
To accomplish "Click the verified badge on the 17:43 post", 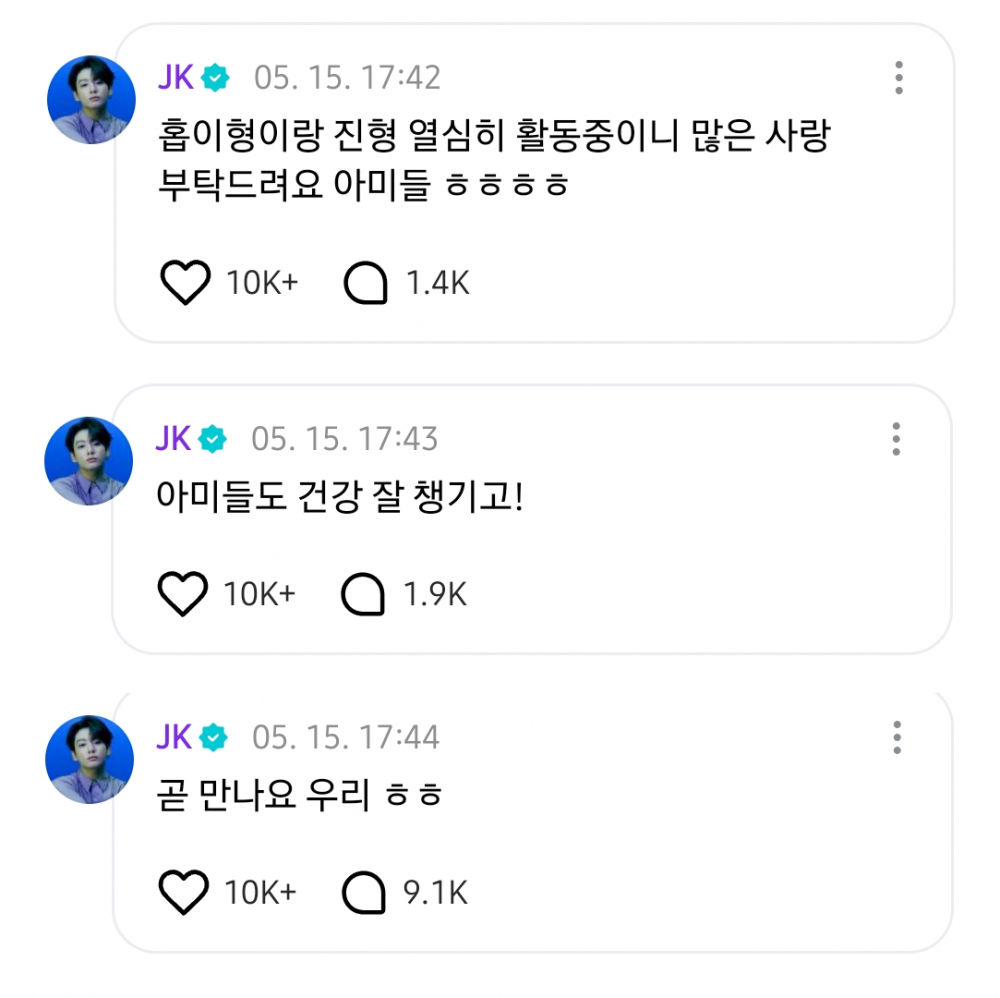I will click(214, 439).
